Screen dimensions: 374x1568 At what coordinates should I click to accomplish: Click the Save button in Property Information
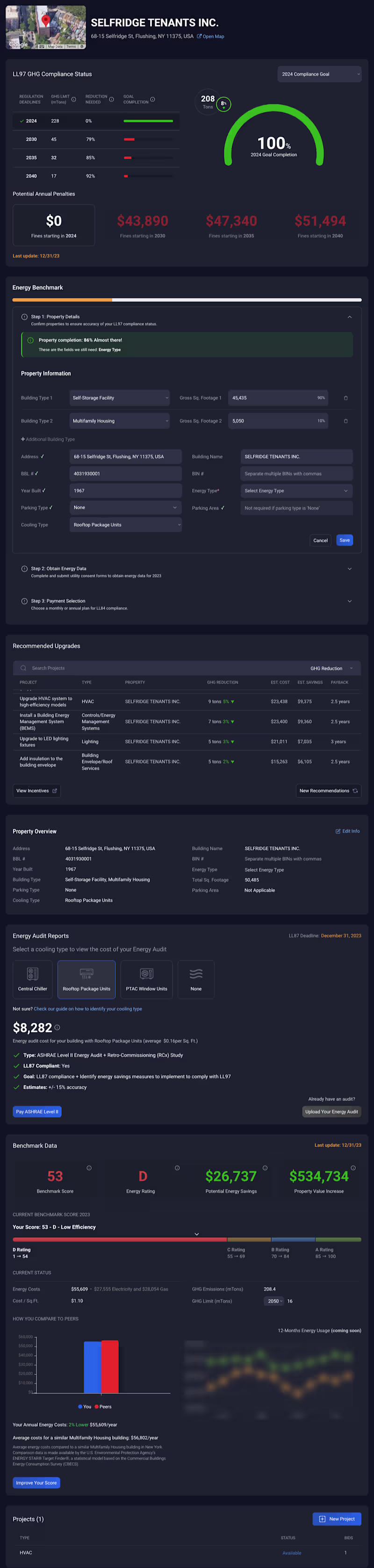(x=344, y=541)
